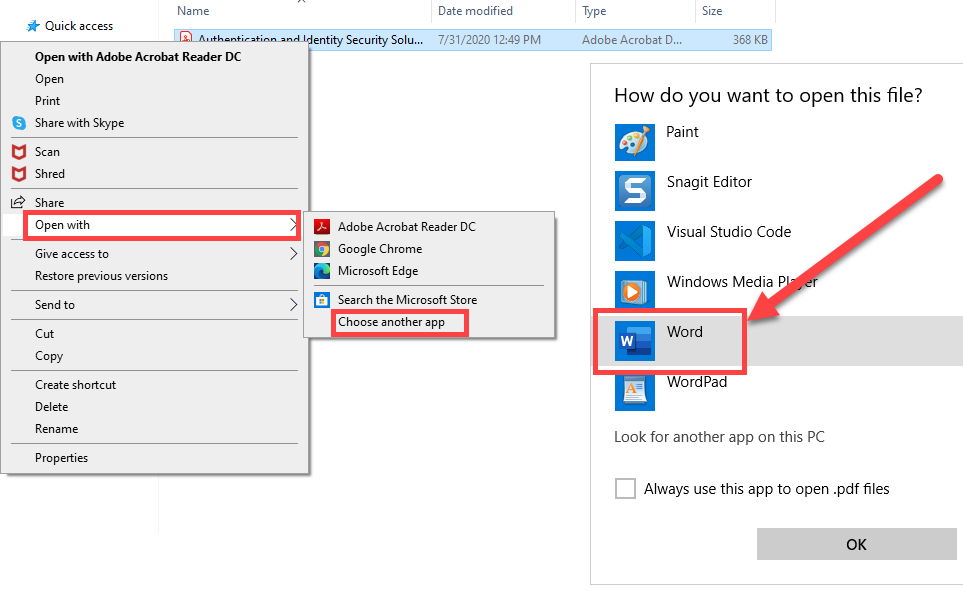
Task: Expand the Open with submenu arrow
Action: click(293, 225)
